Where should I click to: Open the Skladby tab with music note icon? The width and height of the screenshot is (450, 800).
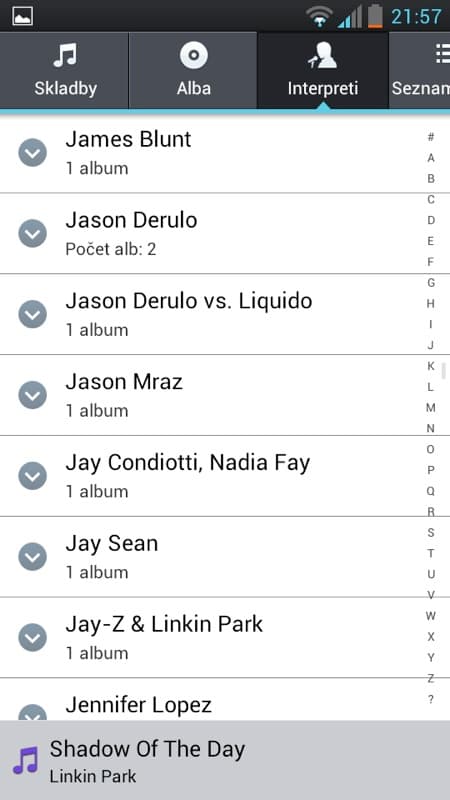pos(64,70)
